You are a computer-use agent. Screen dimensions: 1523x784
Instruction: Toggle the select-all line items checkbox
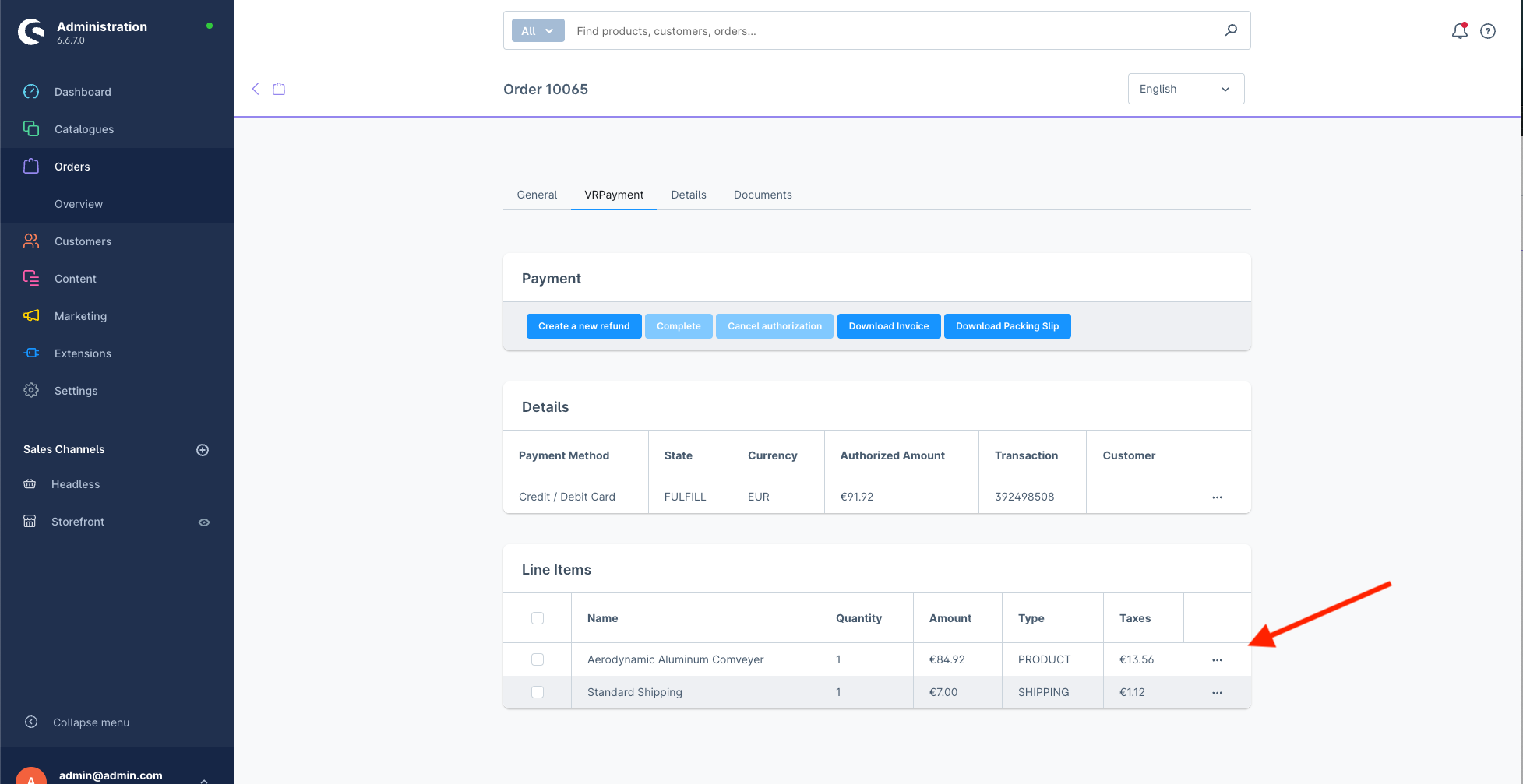[x=538, y=618]
